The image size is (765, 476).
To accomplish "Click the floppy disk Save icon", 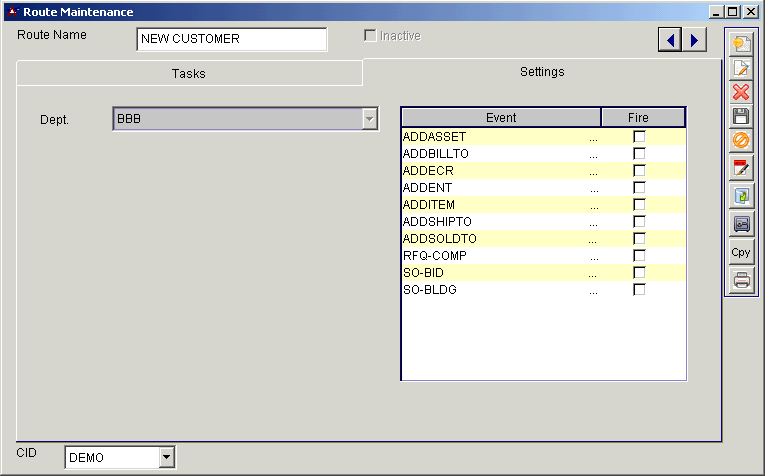I will (741, 116).
